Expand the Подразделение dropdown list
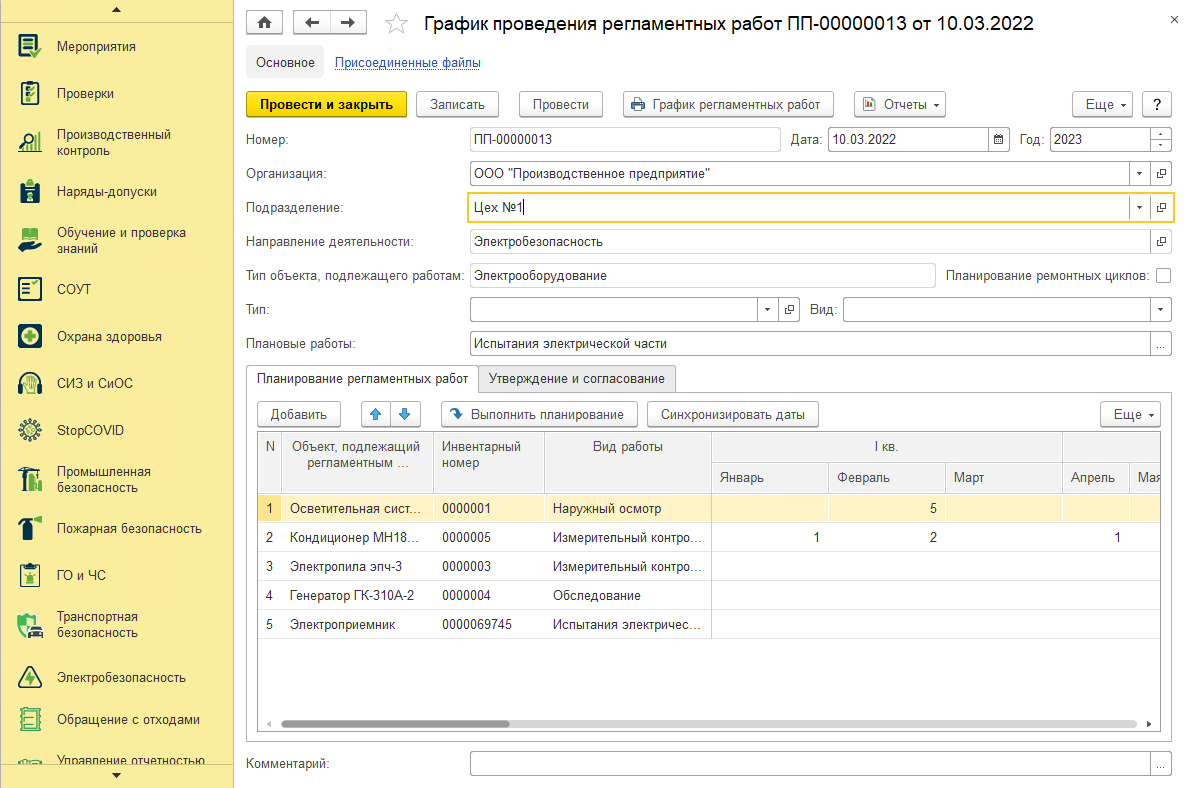The height and width of the screenshot is (788, 1191). click(x=1139, y=207)
